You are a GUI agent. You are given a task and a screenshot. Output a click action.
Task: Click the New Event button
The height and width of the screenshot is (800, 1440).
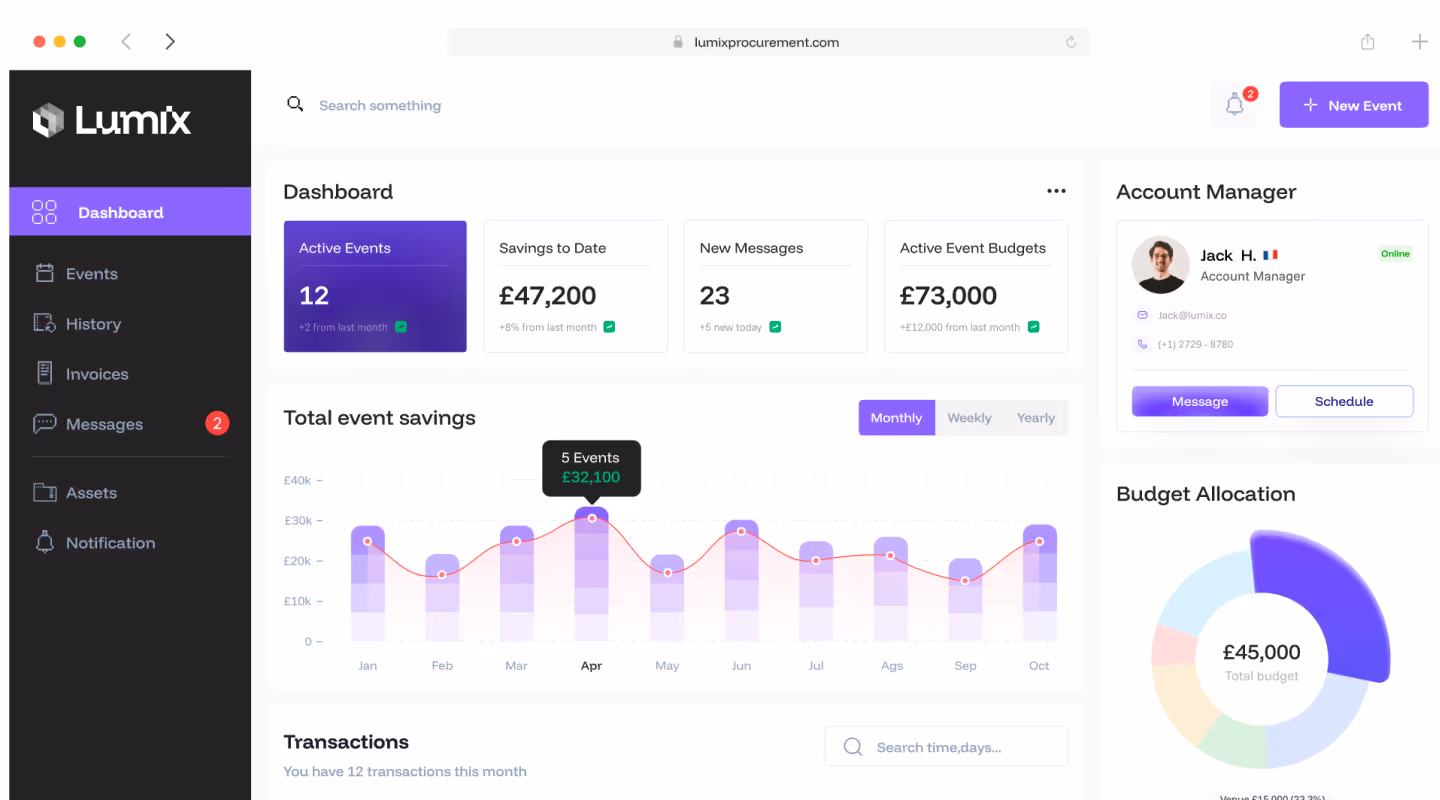click(x=1354, y=105)
